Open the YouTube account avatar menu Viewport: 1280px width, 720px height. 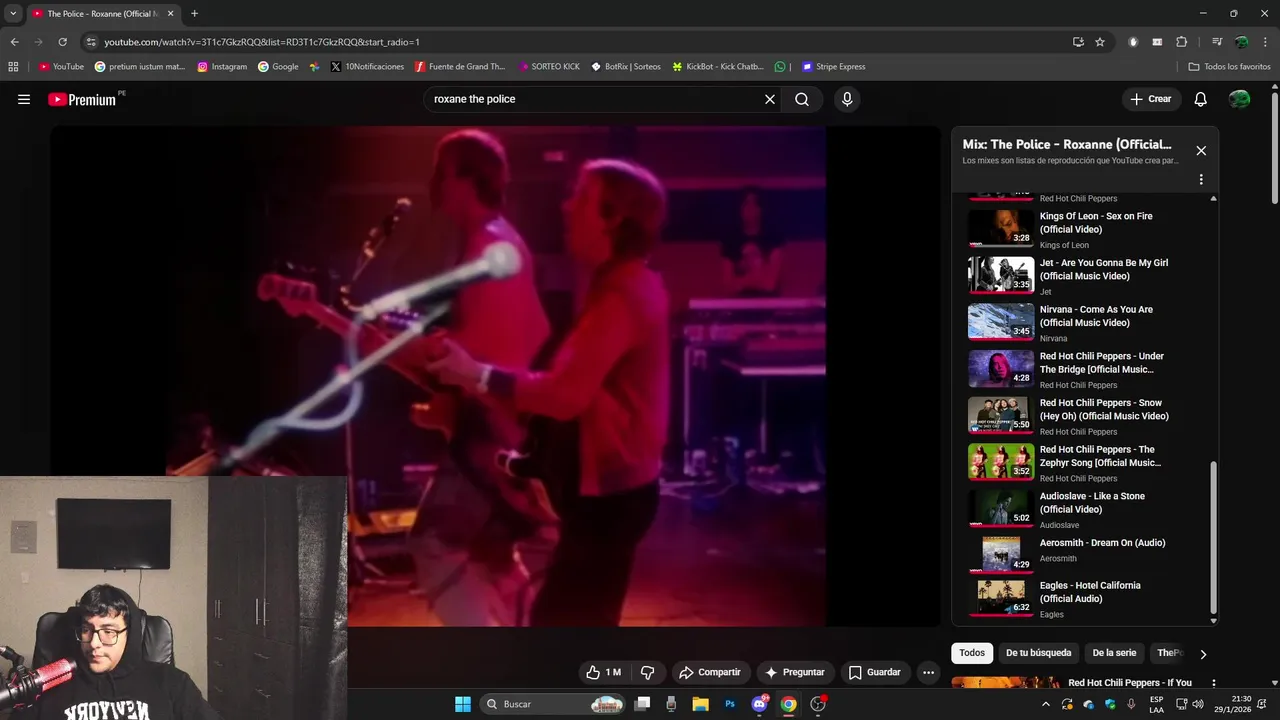pyautogui.click(x=1239, y=99)
